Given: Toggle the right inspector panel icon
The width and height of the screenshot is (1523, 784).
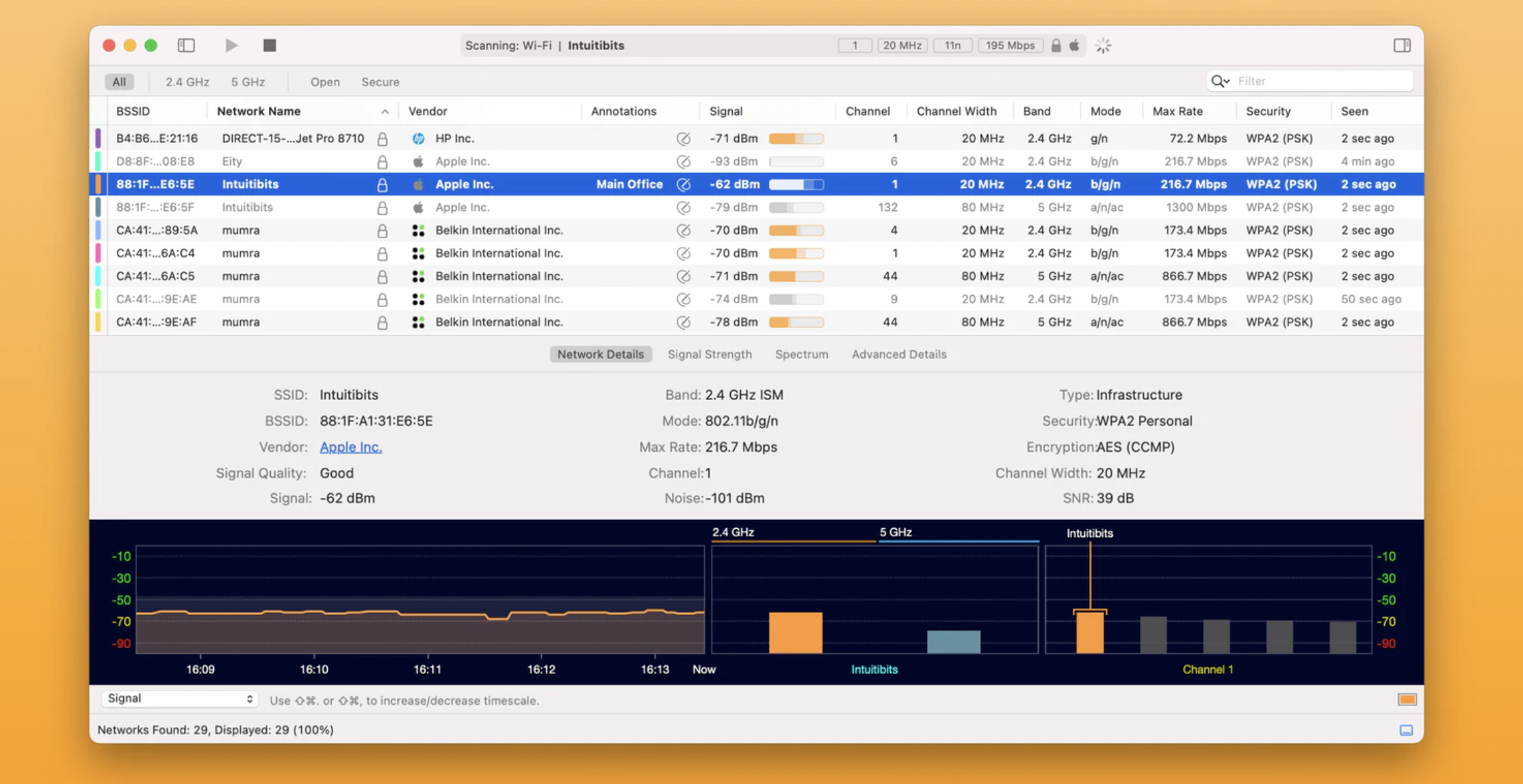Looking at the screenshot, I should click(1402, 45).
